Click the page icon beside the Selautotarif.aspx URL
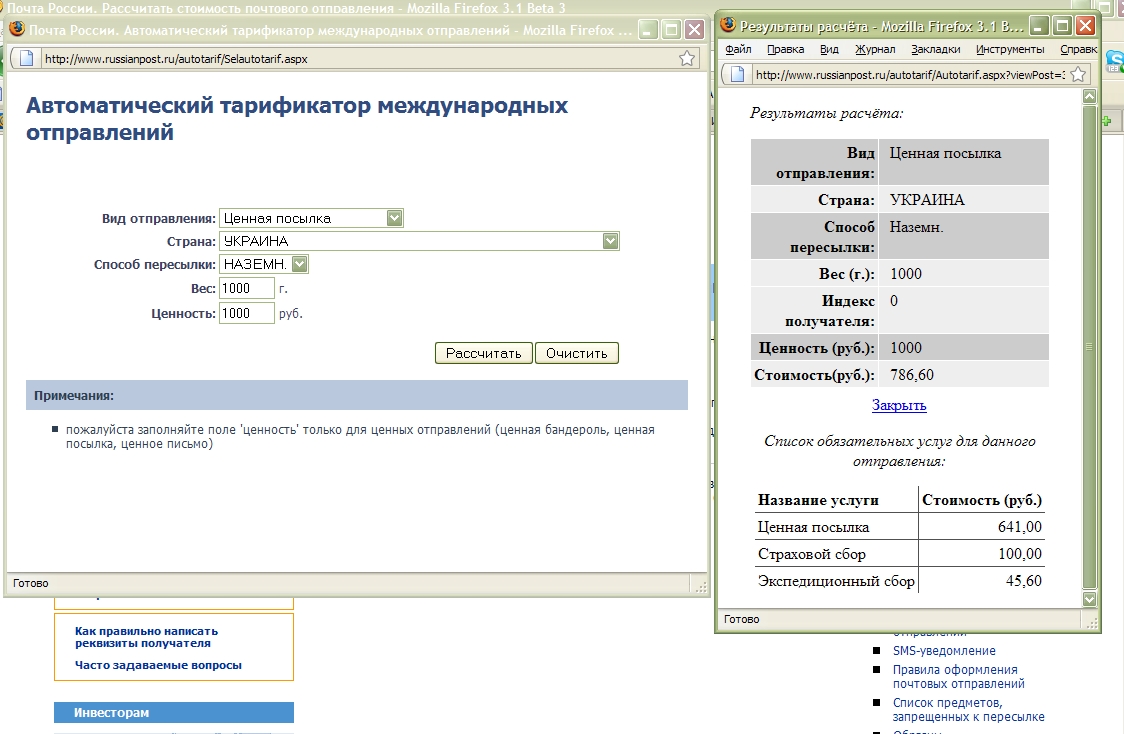 point(27,59)
